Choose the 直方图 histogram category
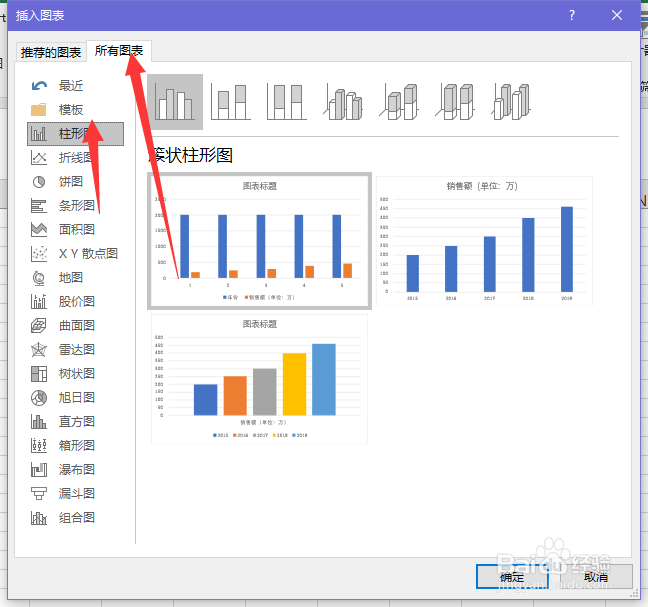 (x=75, y=421)
